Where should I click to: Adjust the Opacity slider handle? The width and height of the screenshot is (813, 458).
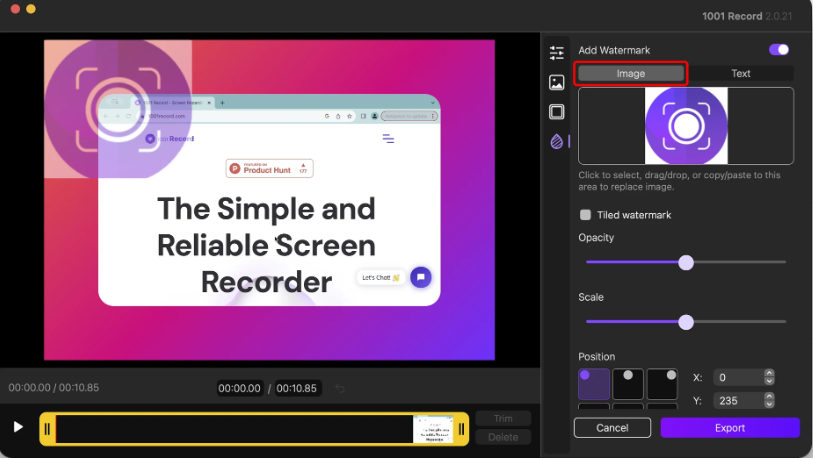click(x=685, y=262)
